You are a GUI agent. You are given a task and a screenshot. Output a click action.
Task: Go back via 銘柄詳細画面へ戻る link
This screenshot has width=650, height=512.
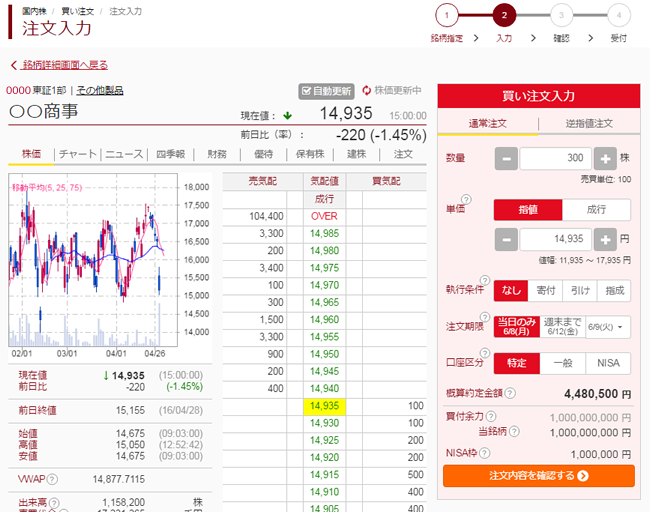click(x=63, y=65)
